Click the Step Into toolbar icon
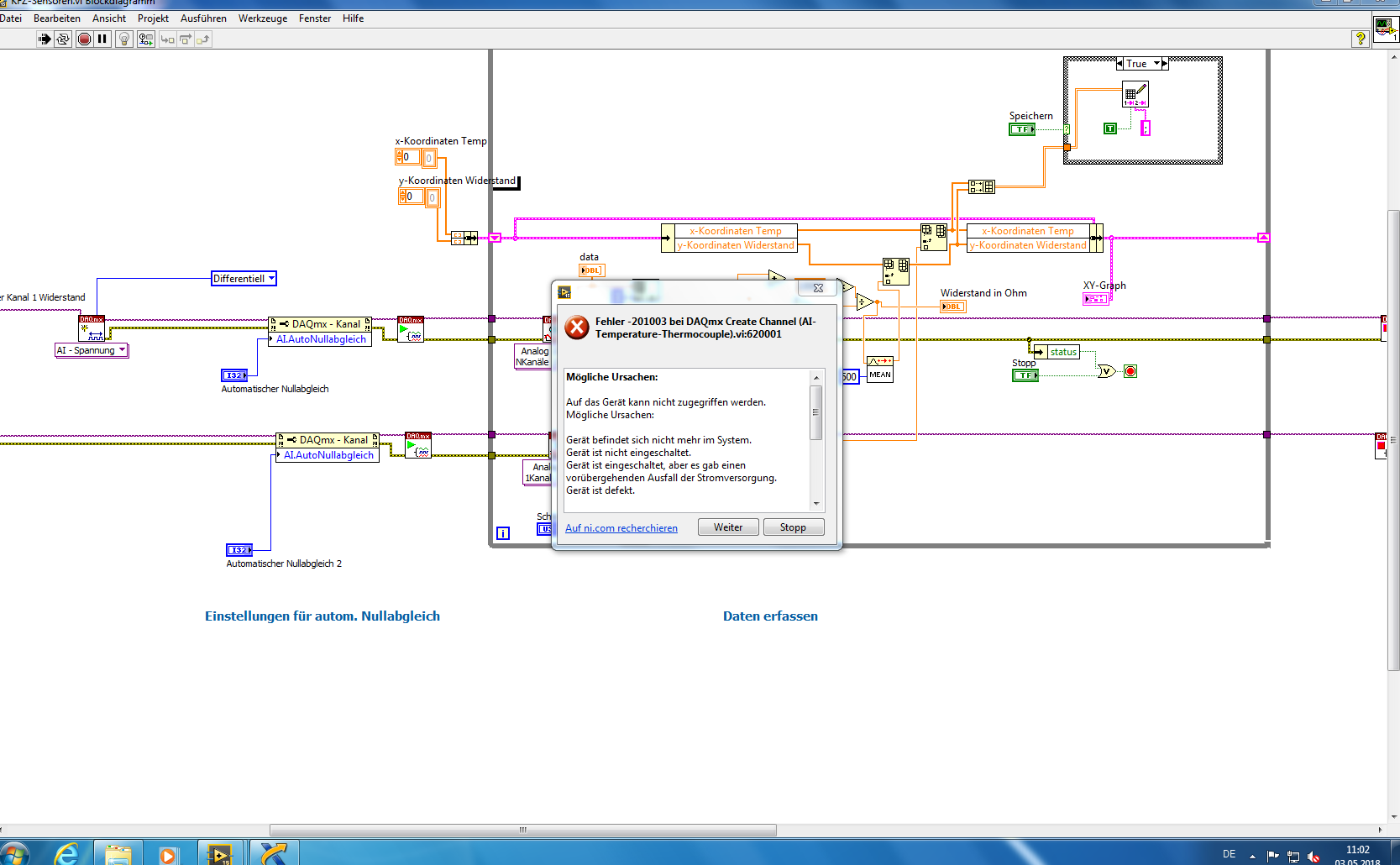Screen dimensions: 1400x865 click(168, 39)
